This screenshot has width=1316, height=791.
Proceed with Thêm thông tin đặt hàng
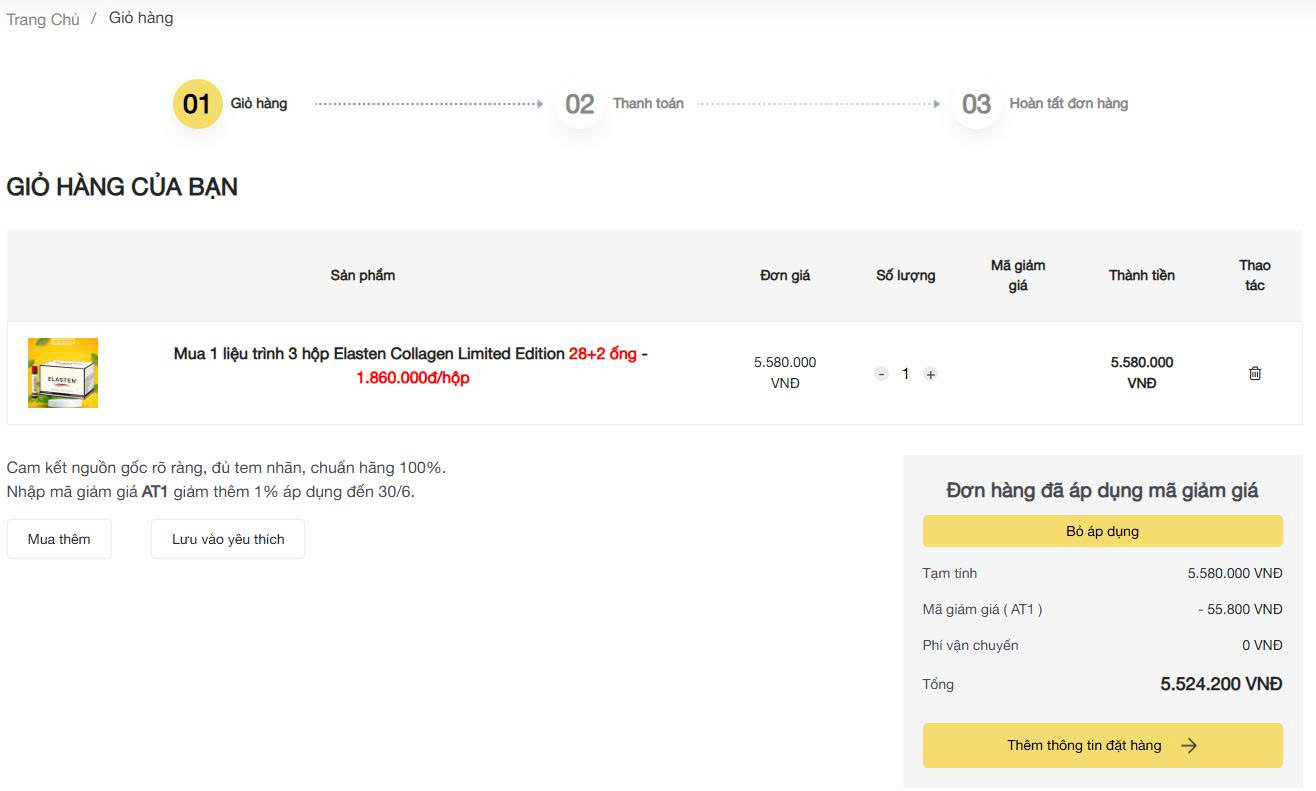1102,745
